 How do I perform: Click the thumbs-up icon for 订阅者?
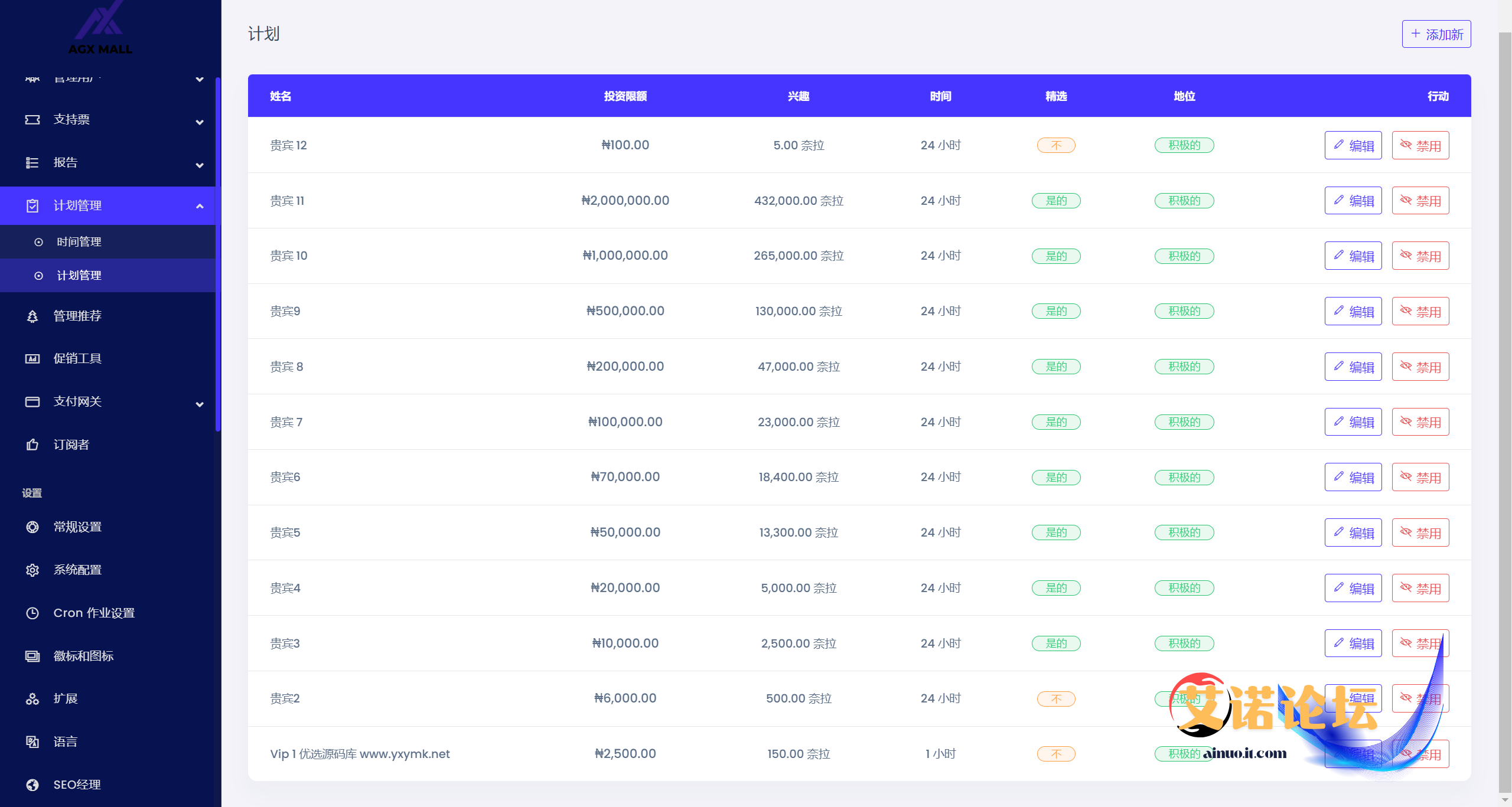tap(32, 445)
